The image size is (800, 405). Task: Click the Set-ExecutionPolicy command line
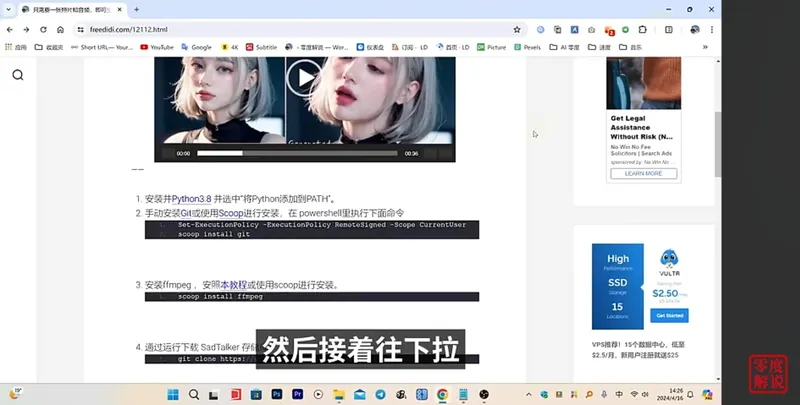coord(322,225)
